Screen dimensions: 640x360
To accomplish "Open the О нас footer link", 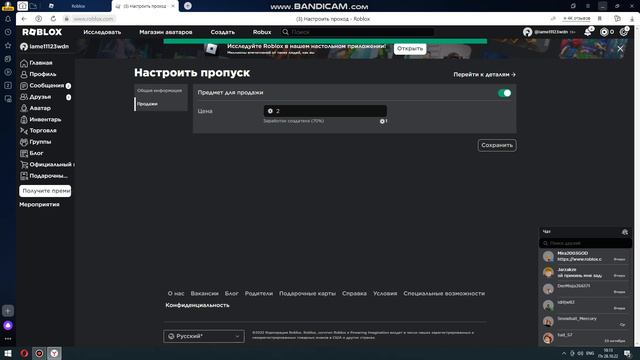I will (176, 293).
